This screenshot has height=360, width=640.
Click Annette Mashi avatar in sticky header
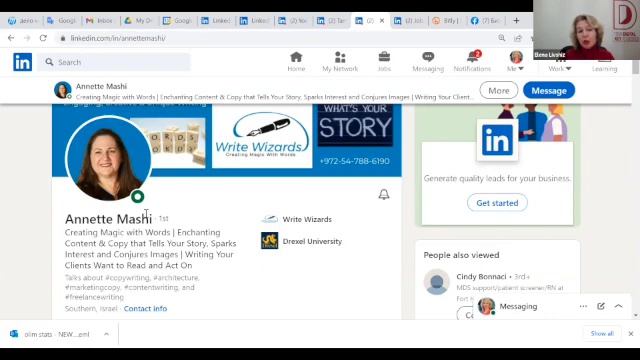(x=62, y=90)
